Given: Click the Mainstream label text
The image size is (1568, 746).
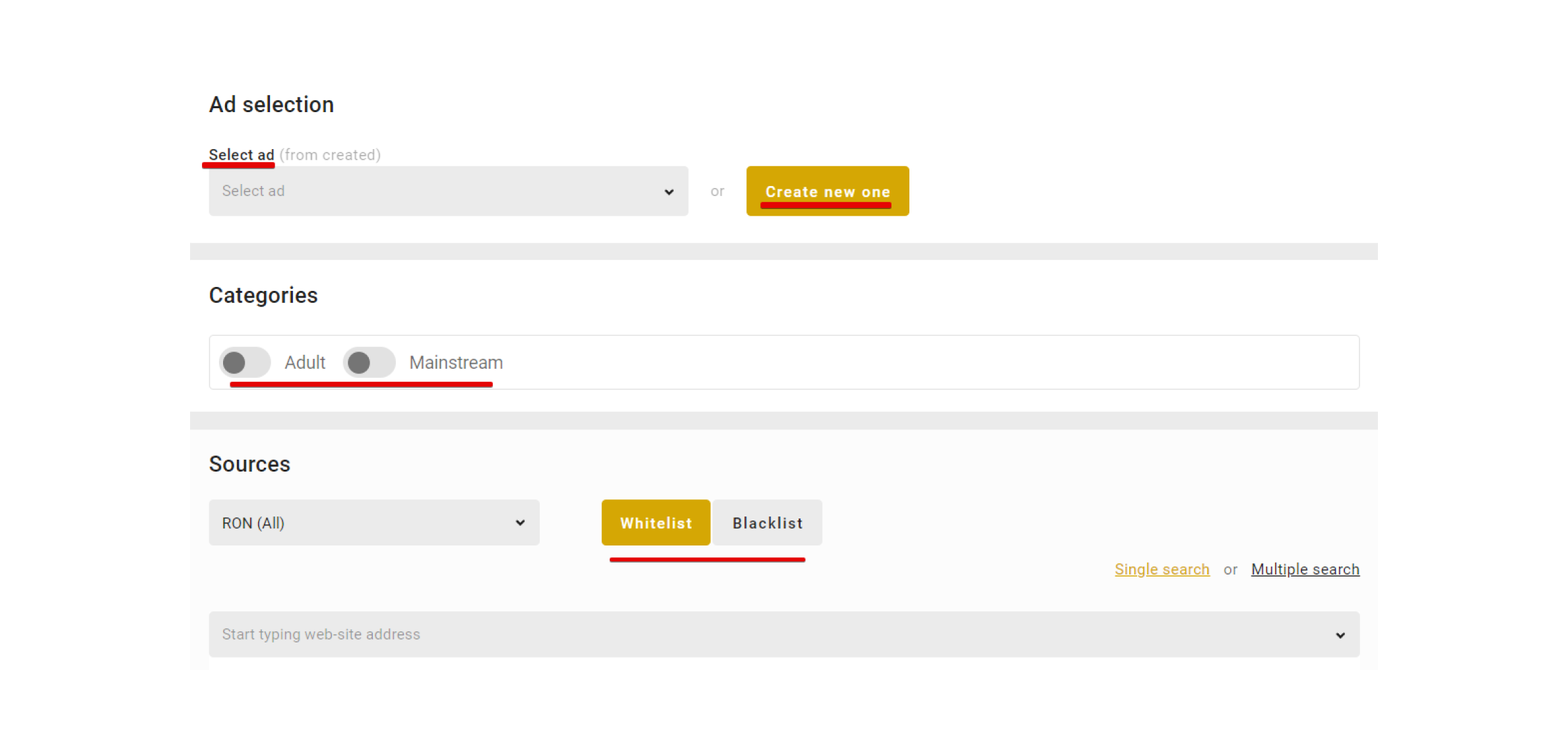Looking at the screenshot, I should coord(455,362).
